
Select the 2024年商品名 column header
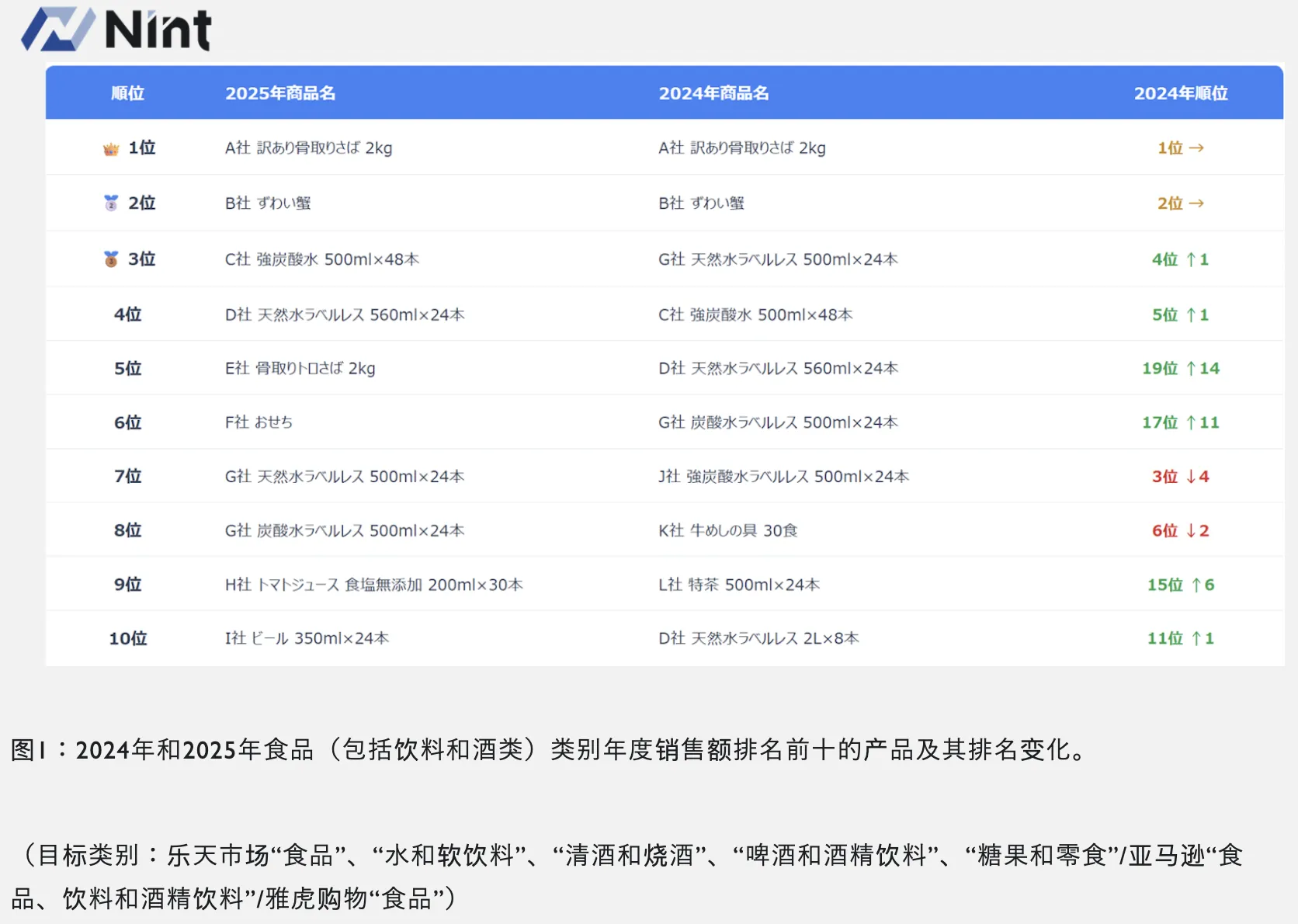pos(713,93)
